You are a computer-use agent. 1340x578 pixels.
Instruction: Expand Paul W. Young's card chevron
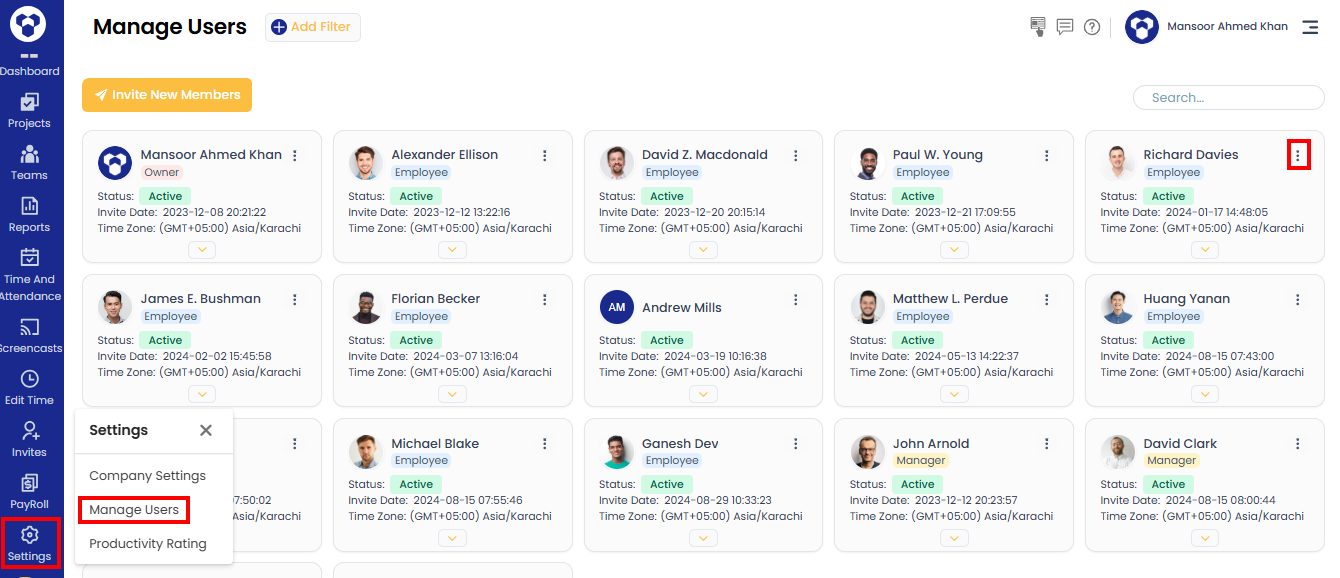(x=954, y=250)
